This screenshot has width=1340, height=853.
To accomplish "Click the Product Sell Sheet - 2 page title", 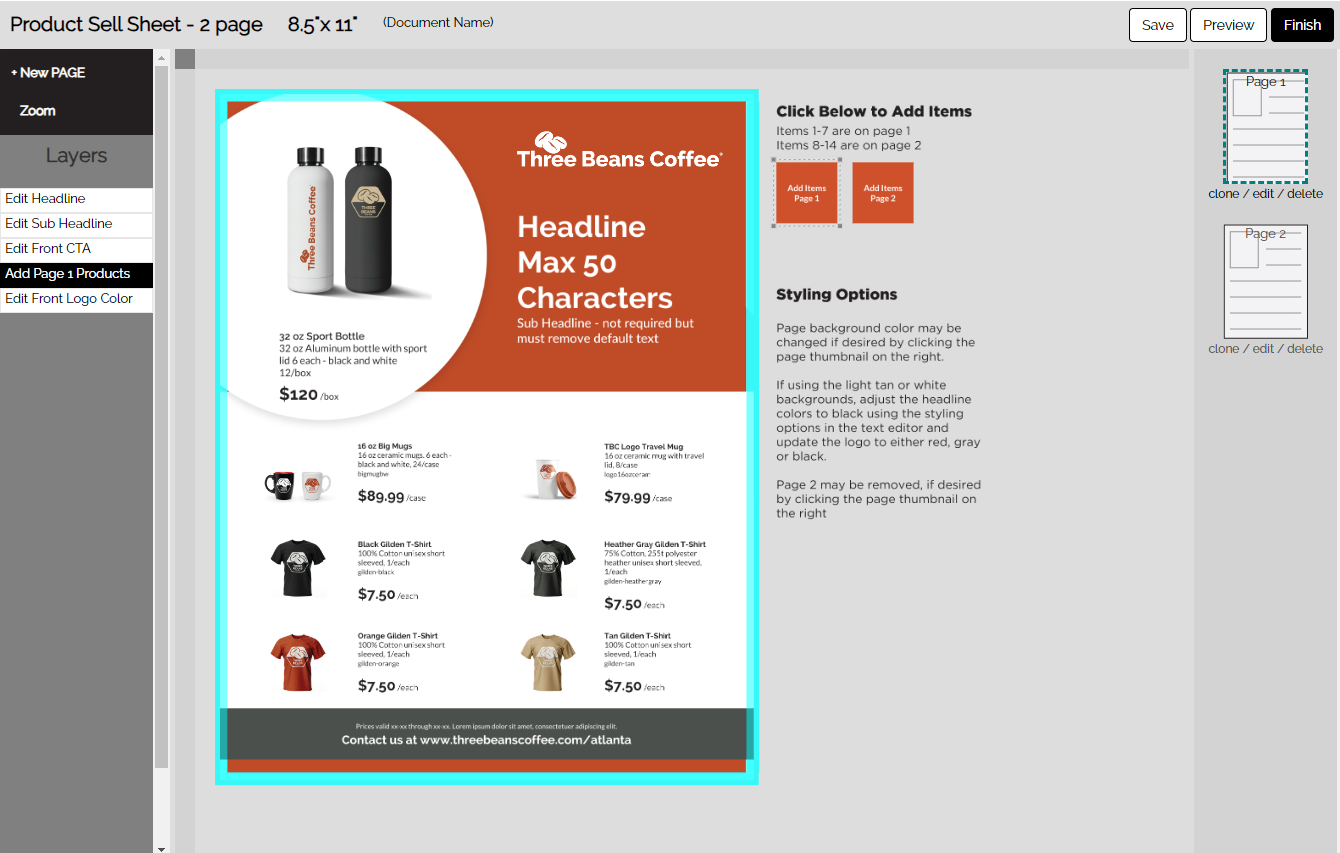I will click(136, 24).
